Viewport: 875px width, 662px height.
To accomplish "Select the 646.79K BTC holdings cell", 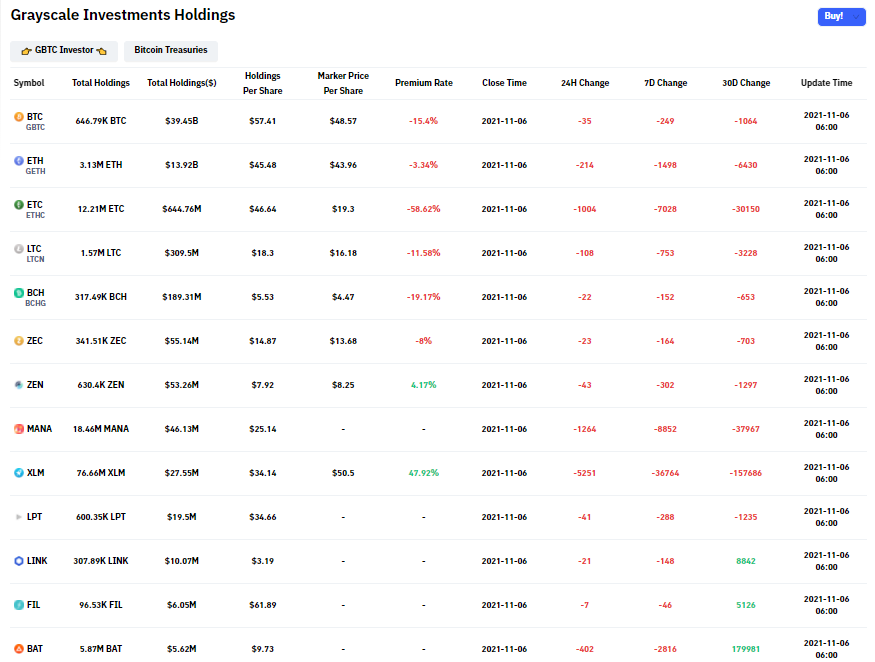I will click(x=101, y=121).
